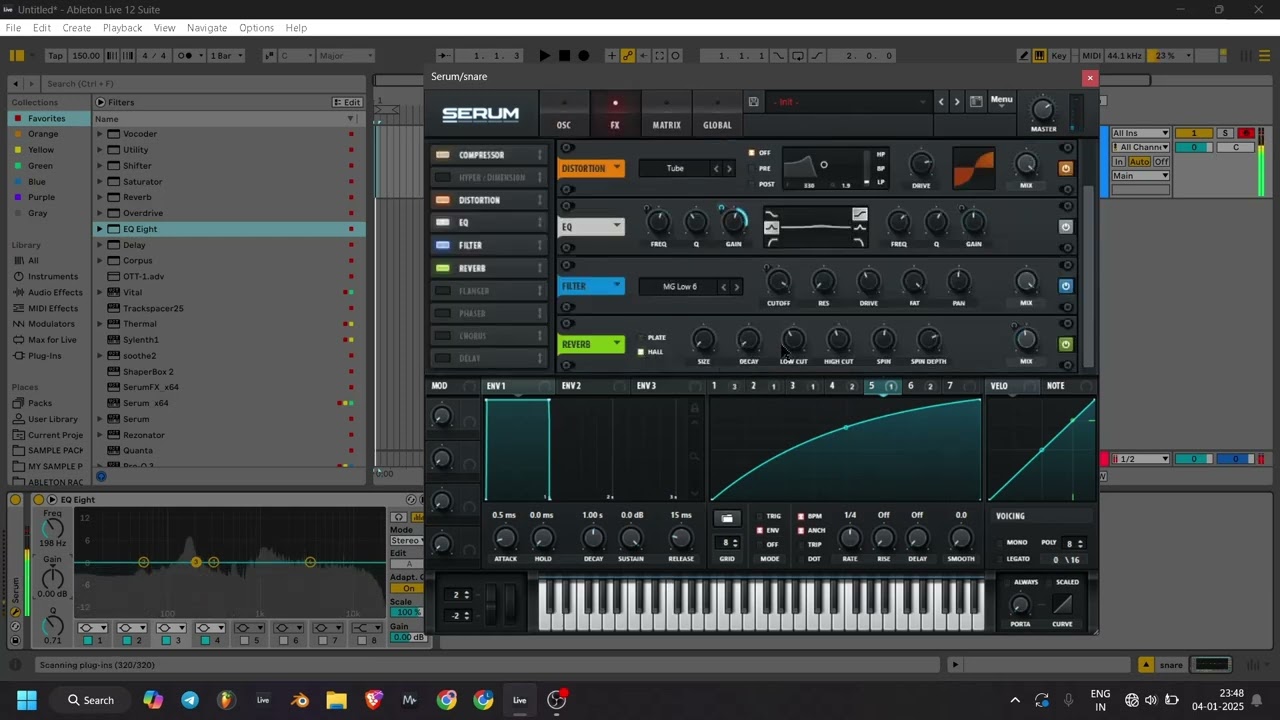
Task: Select the next distortion type after Tube
Action: click(x=729, y=168)
